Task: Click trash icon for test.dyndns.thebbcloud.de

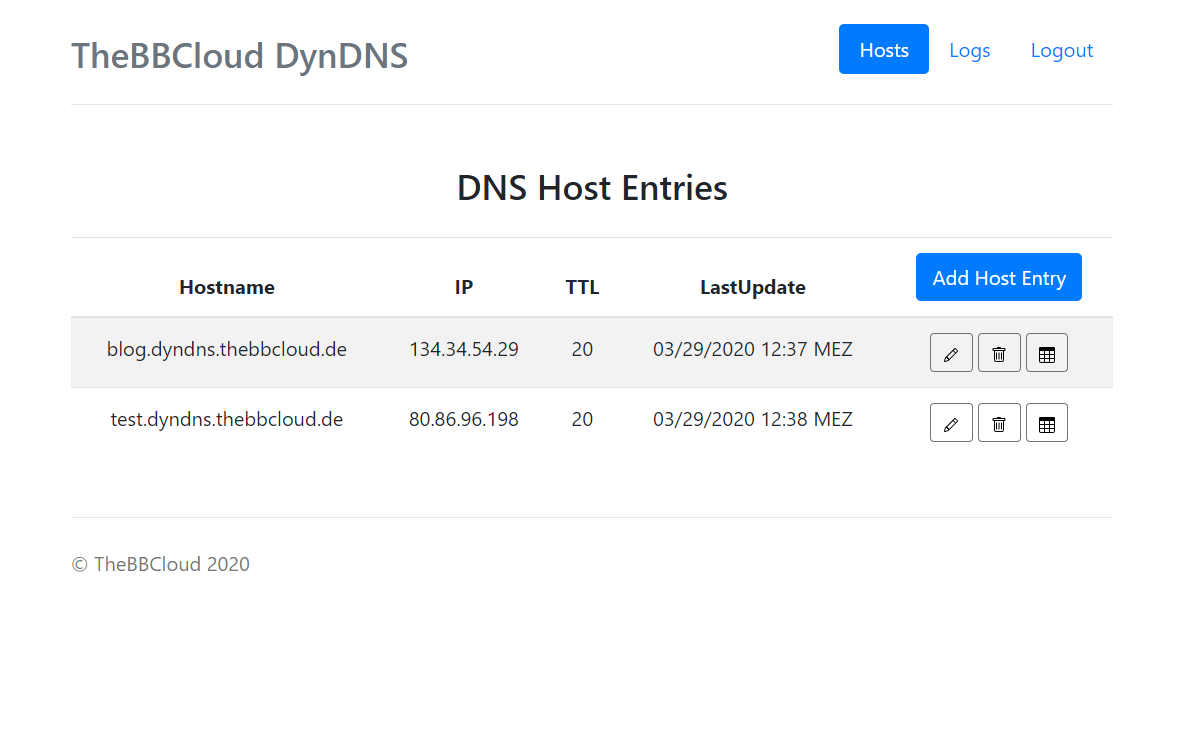Action: click(x=999, y=423)
